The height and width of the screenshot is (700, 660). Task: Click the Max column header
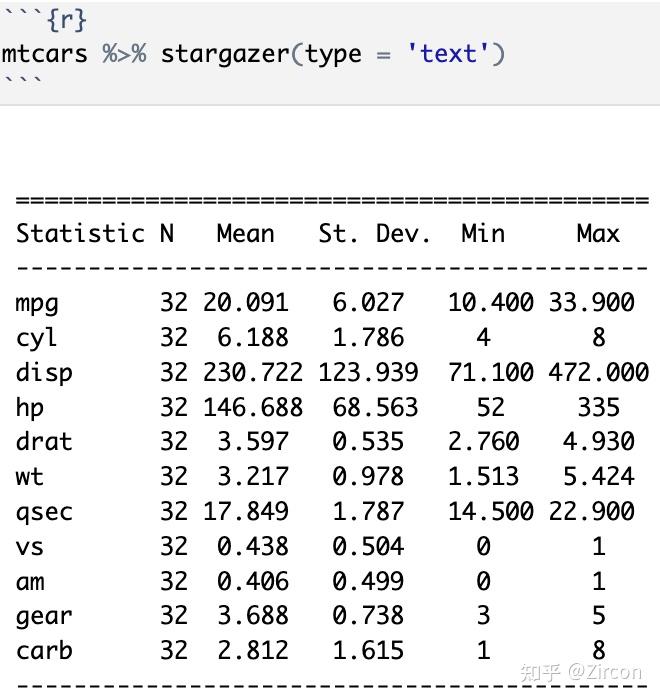598,234
